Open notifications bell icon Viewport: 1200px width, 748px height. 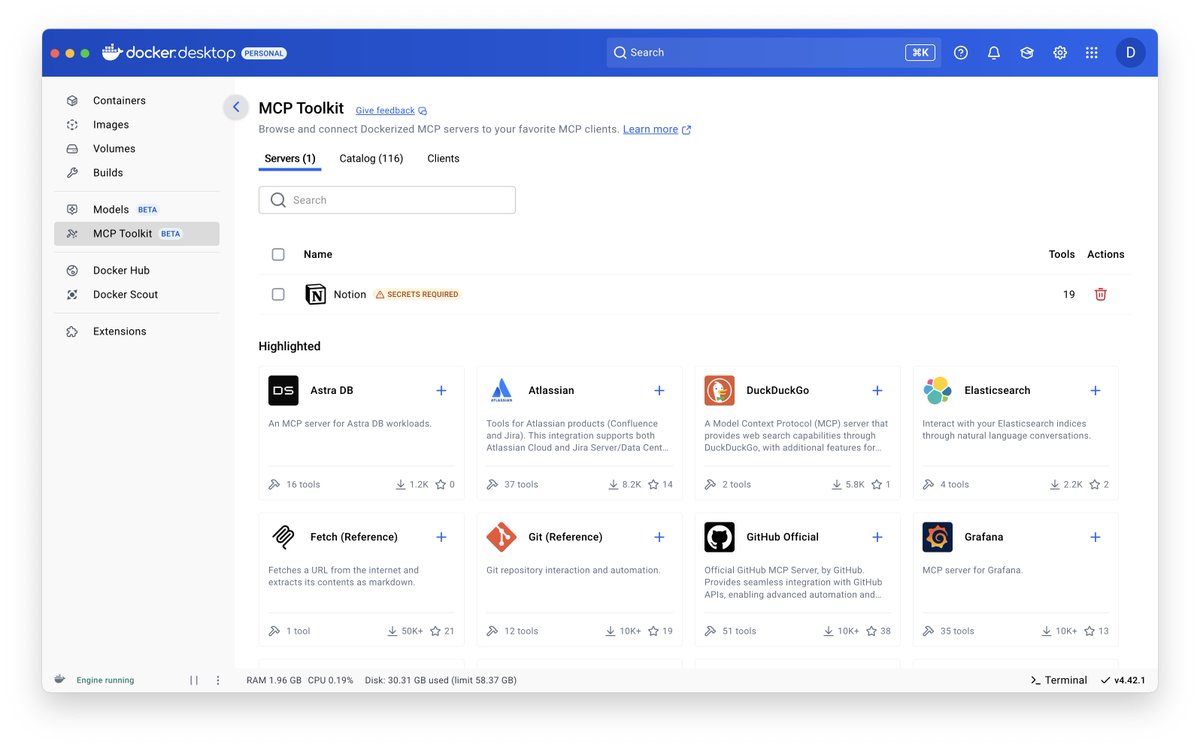[x=994, y=52]
